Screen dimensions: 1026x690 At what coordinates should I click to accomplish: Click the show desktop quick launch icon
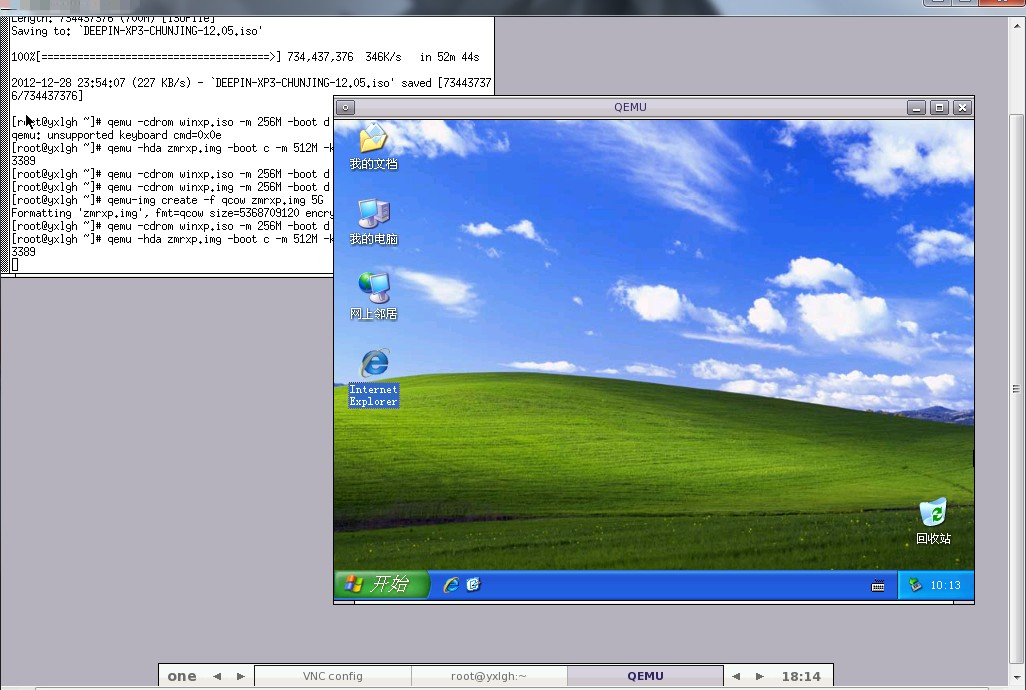point(473,585)
